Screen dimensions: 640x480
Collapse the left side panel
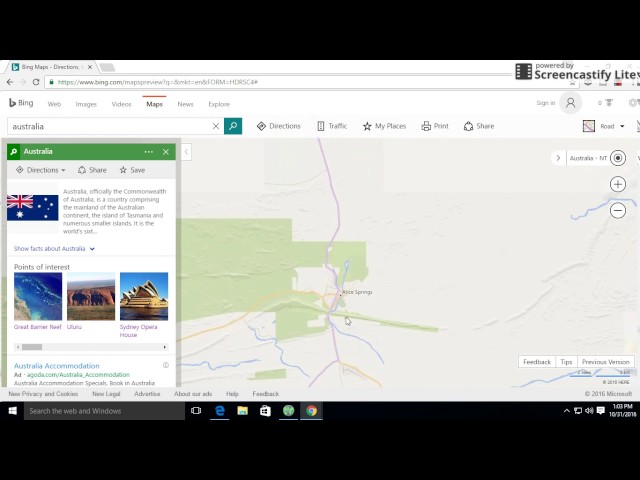187,152
